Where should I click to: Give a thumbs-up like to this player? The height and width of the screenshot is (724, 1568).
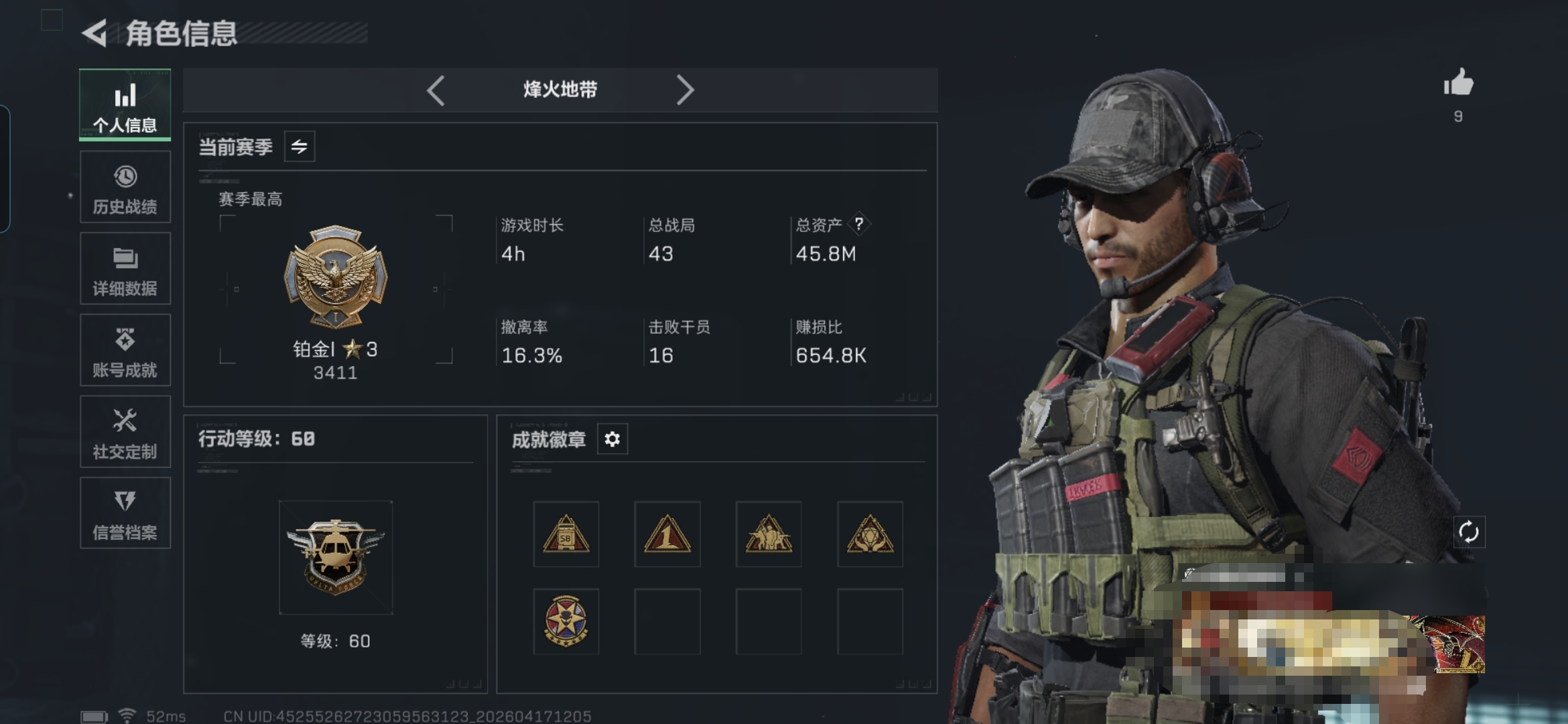[x=1459, y=84]
